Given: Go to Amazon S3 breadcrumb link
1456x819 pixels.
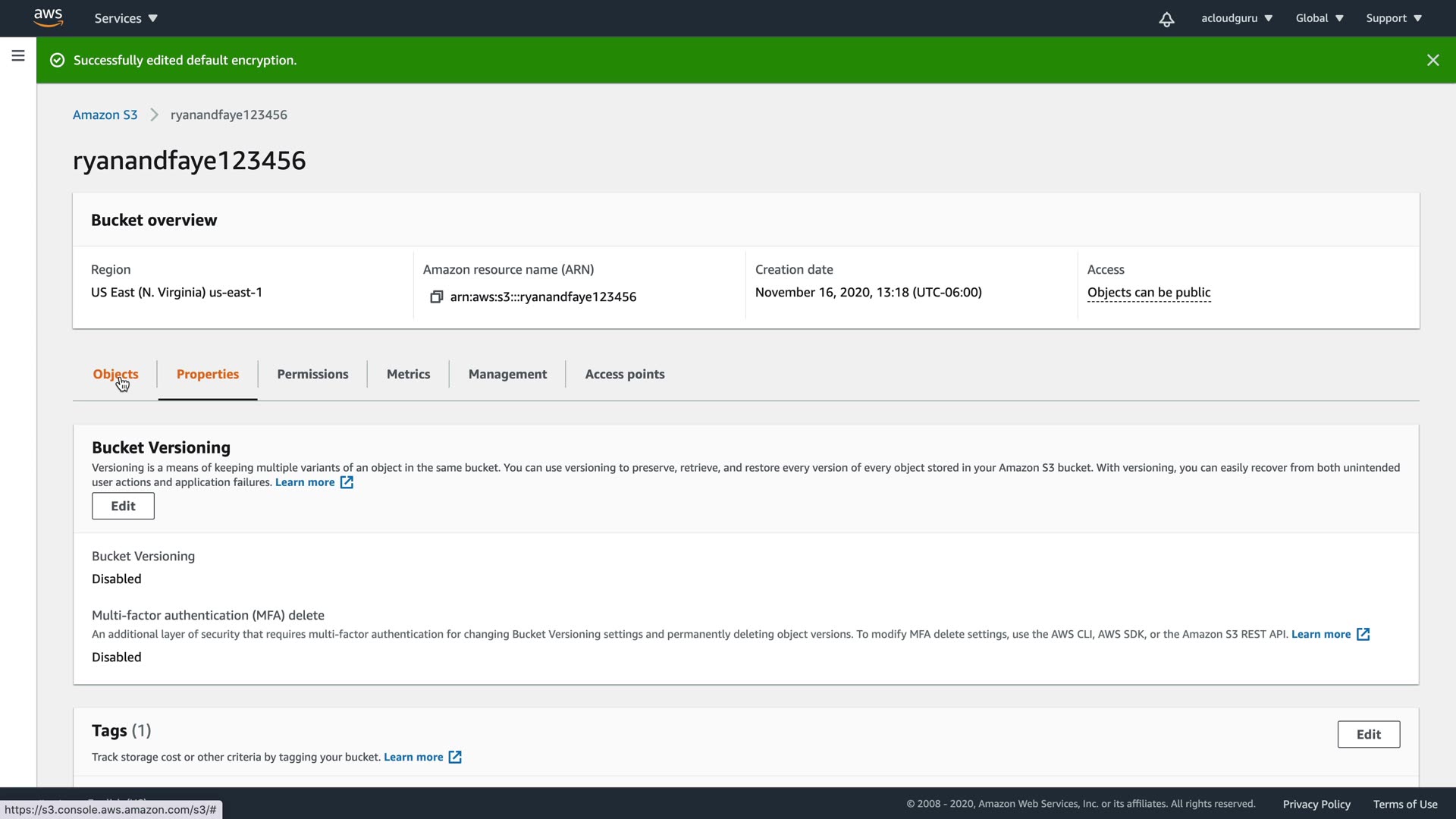Looking at the screenshot, I should point(105,115).
